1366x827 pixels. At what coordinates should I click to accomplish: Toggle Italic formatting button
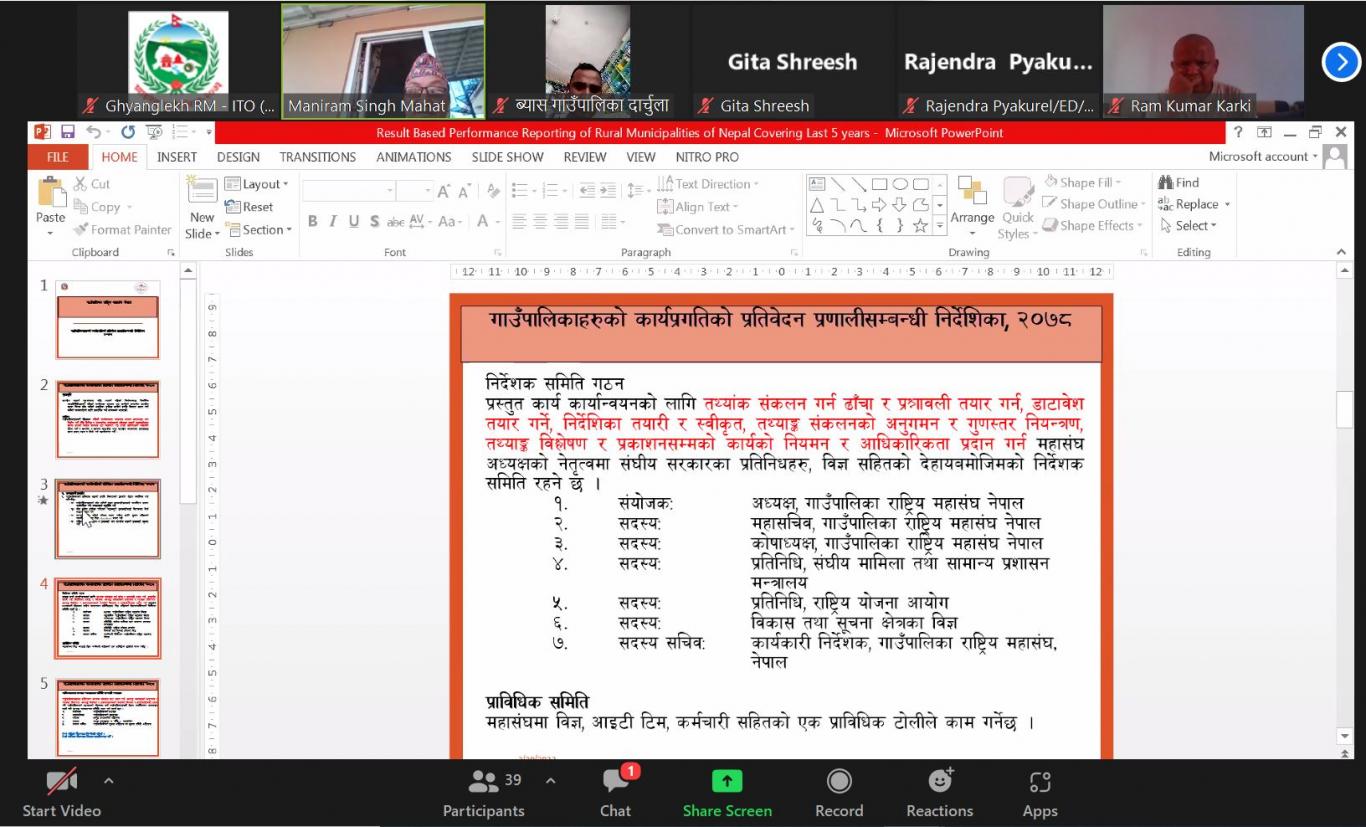click(333, 222)
